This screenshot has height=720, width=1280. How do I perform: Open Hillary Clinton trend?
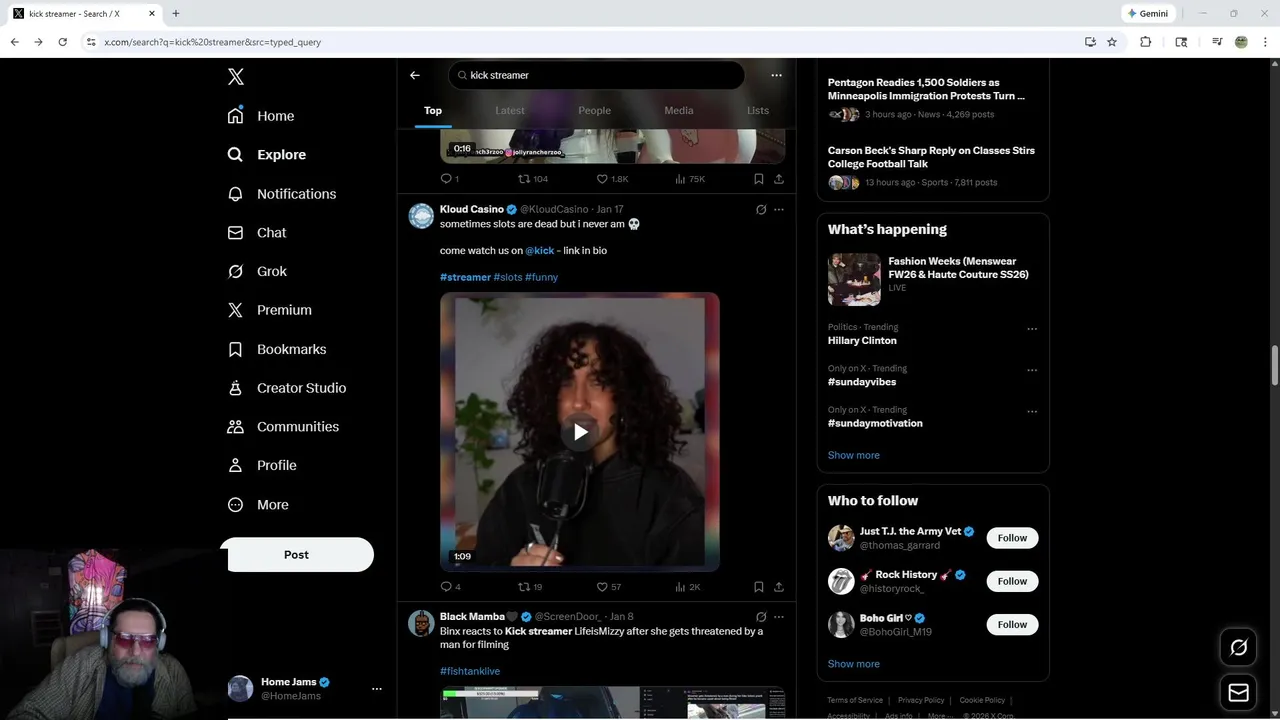[862, 341]
